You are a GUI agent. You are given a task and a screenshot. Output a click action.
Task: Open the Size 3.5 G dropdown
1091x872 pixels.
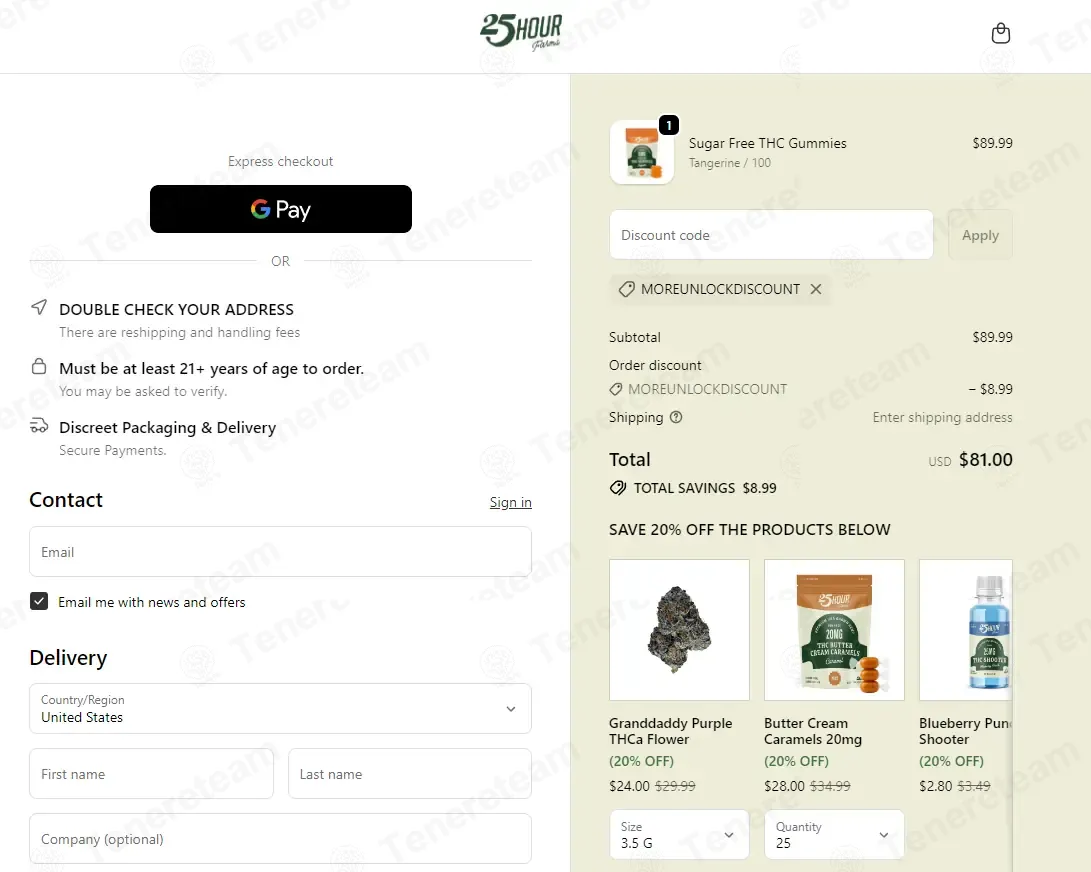pyautogui.click(x=679, y=834)
